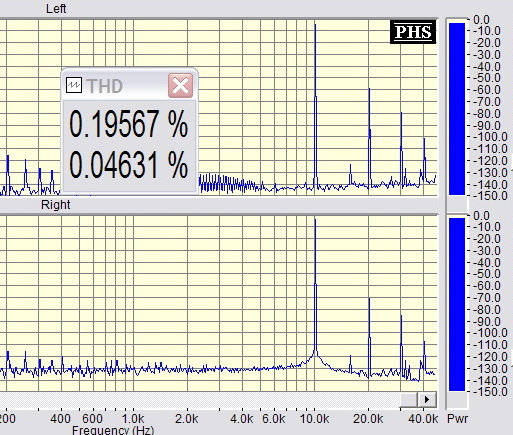Click the Left channel blue power meter
513x435 pixels.
[x=457, y=109]
